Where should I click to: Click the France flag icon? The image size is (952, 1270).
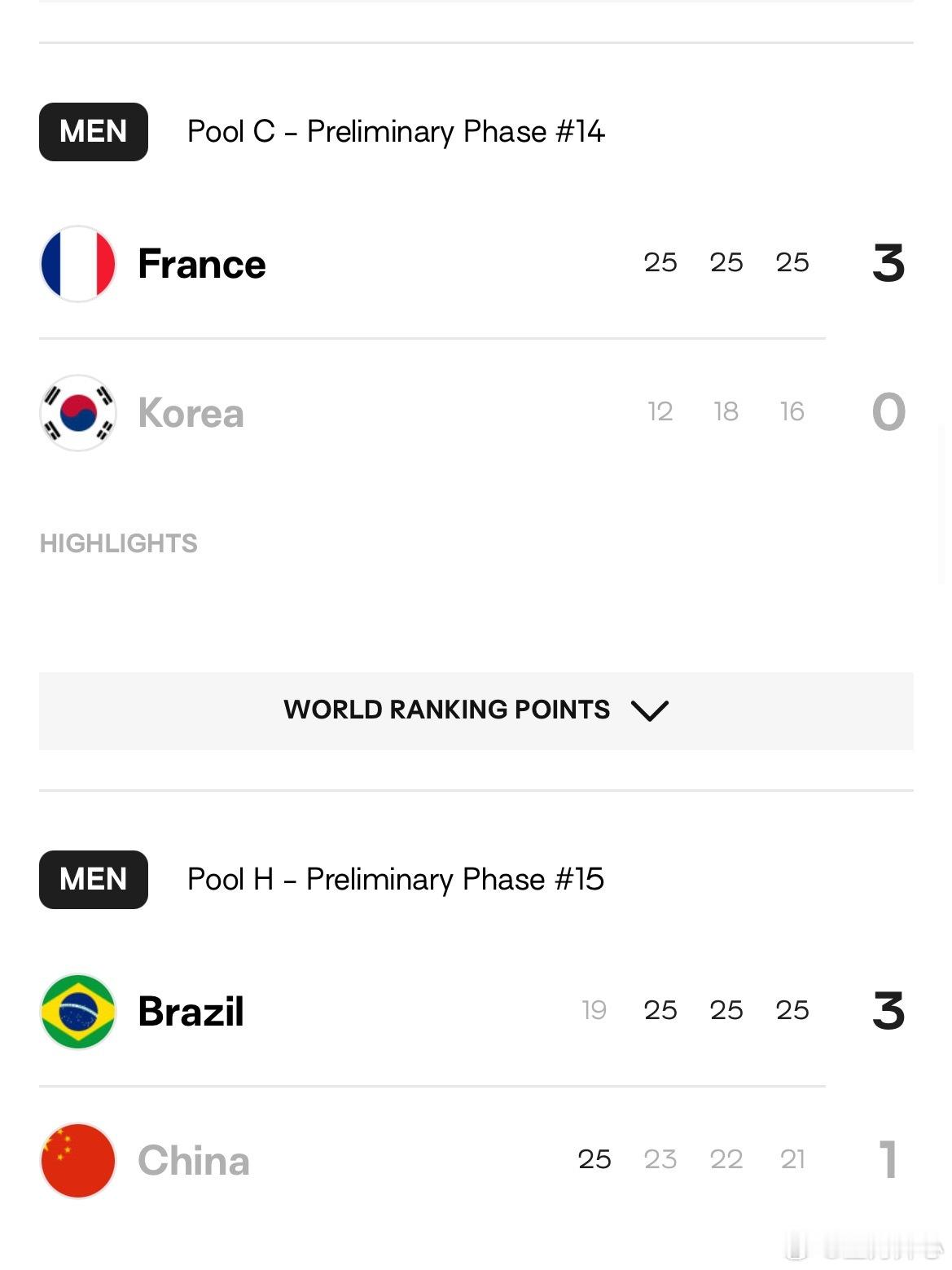(x=78, y=264)
